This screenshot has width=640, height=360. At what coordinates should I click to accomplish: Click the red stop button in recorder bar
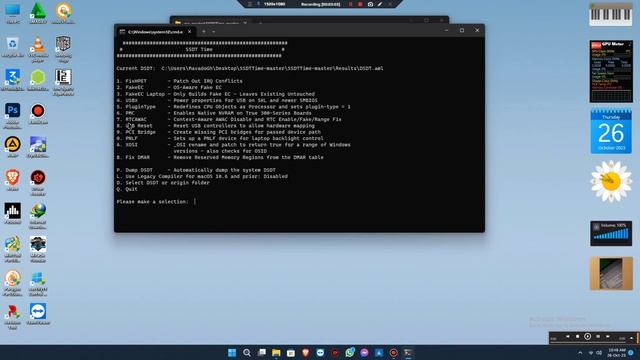[360, 4]
